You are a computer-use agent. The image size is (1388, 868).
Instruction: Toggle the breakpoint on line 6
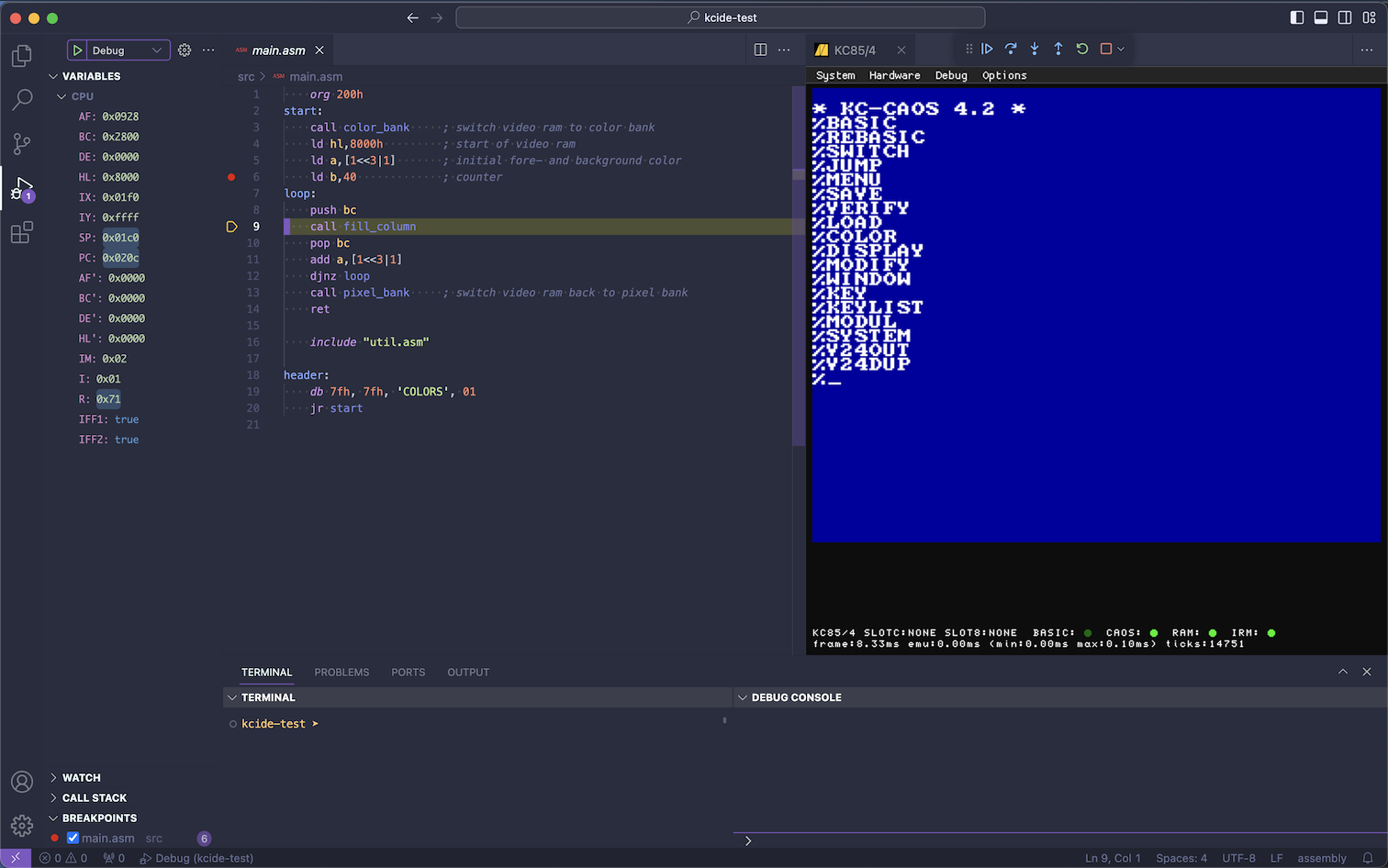tap(231, 177)
